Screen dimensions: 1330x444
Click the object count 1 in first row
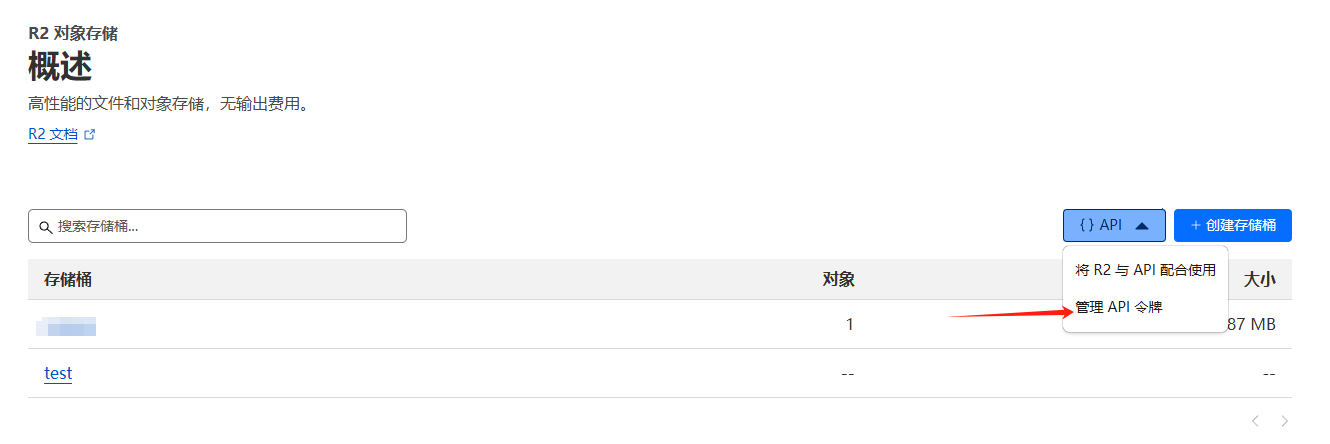pyautogui.click(x=850, y=324)
